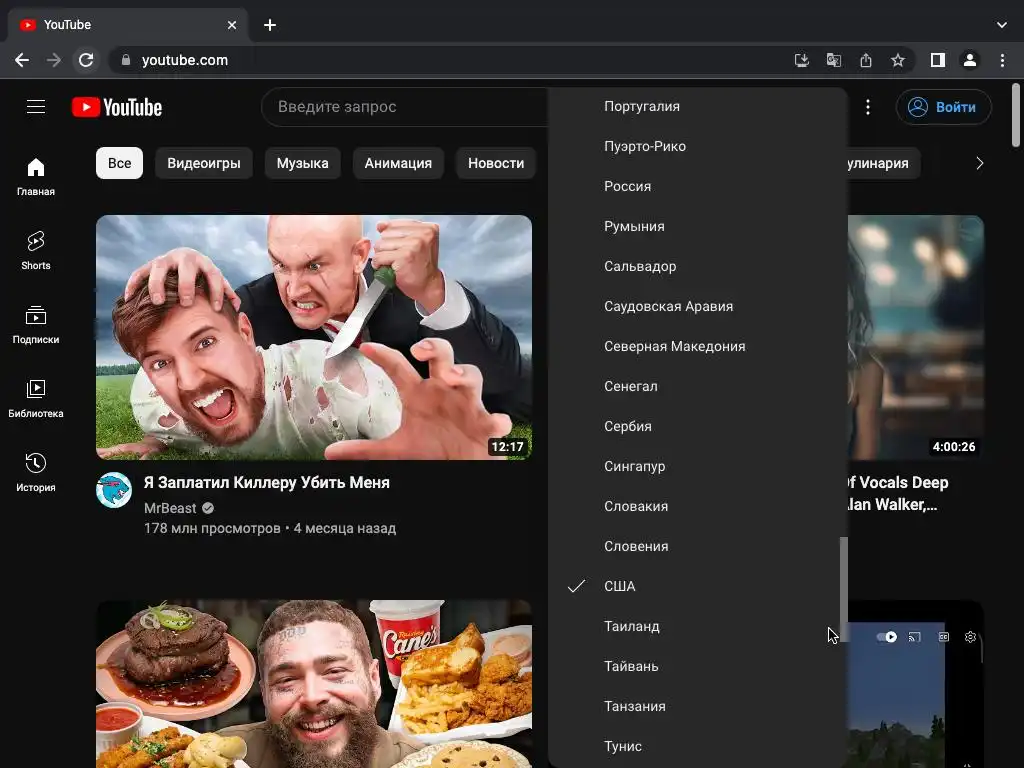
Task: Click the YouTube logo
Action: coord(117,107)
